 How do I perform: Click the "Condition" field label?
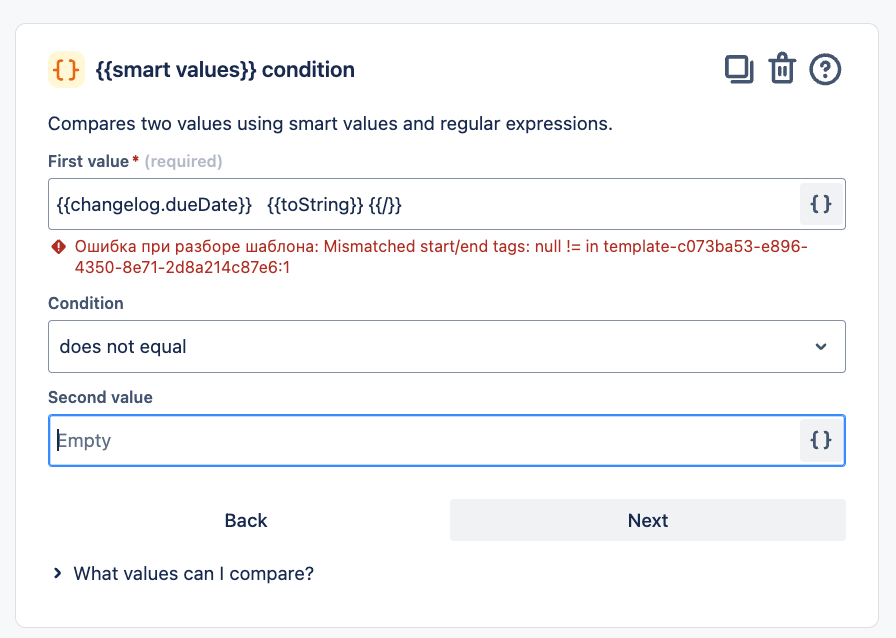tap(86, 303)
